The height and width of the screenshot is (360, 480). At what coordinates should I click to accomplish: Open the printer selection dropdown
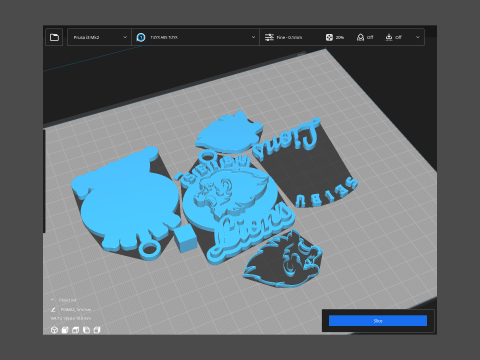click(99, 37)
